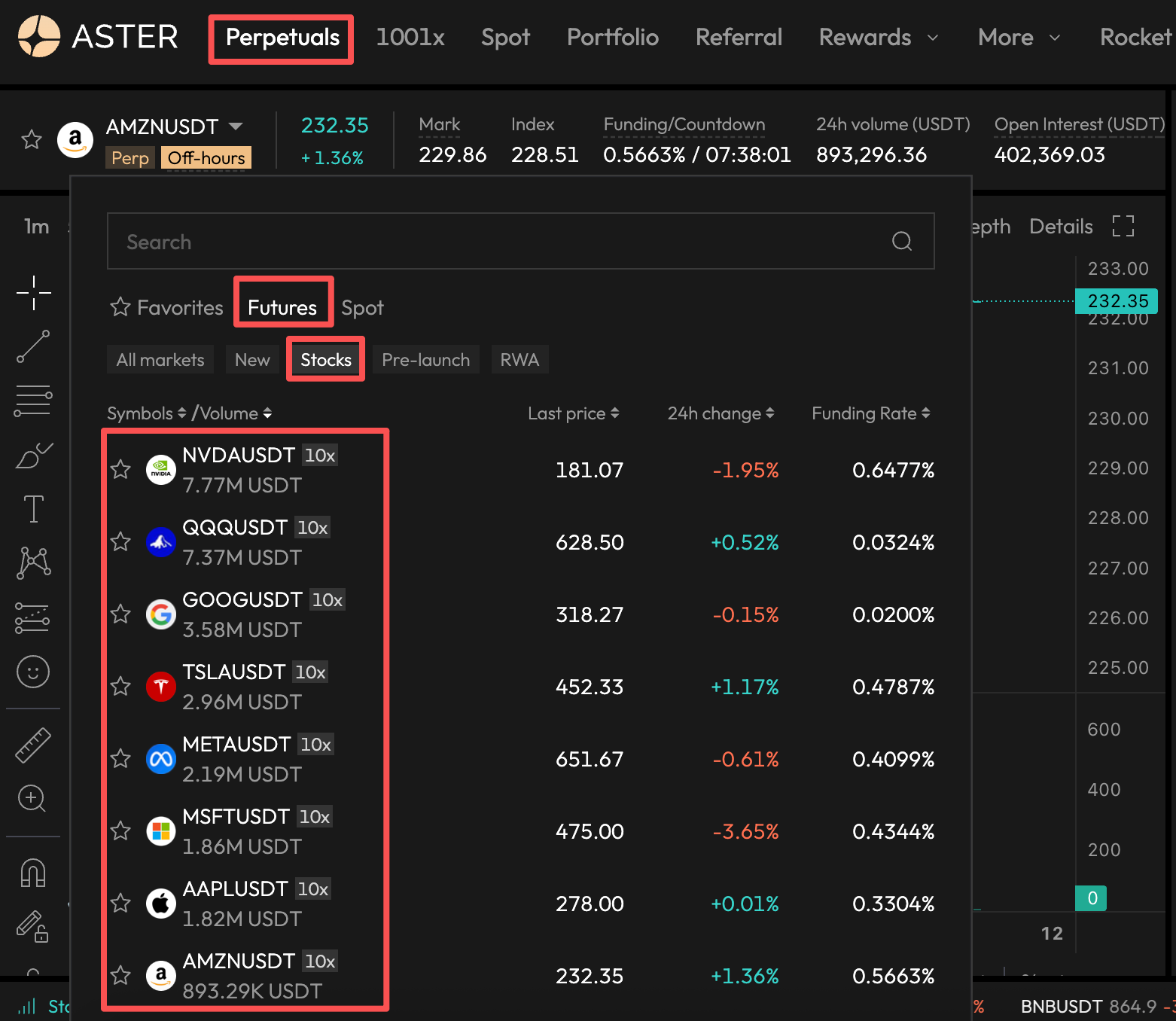Viewport: 1176px width, 1021px height.
Task: Select the trend line drawing tool
Action: [33, 346]
